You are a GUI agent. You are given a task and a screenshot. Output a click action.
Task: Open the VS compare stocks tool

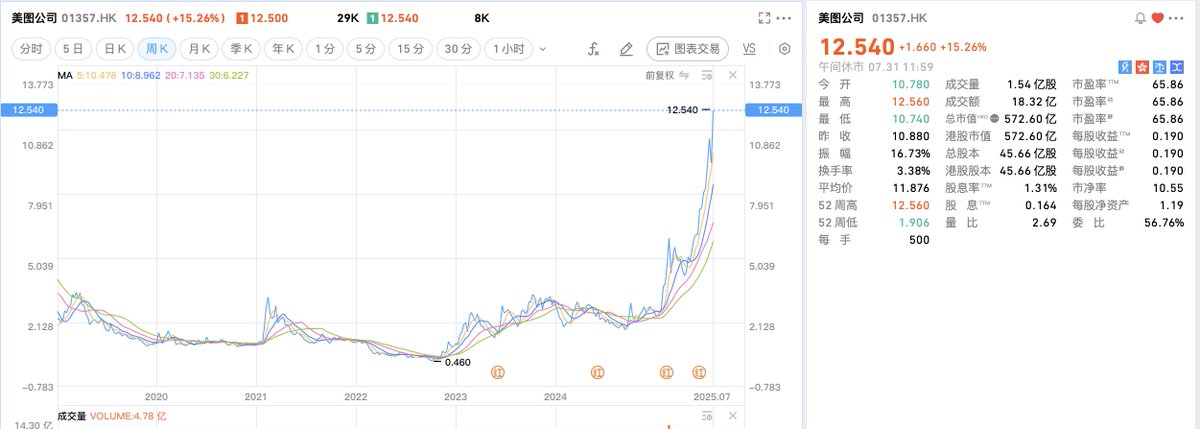[x=751, y=48]
